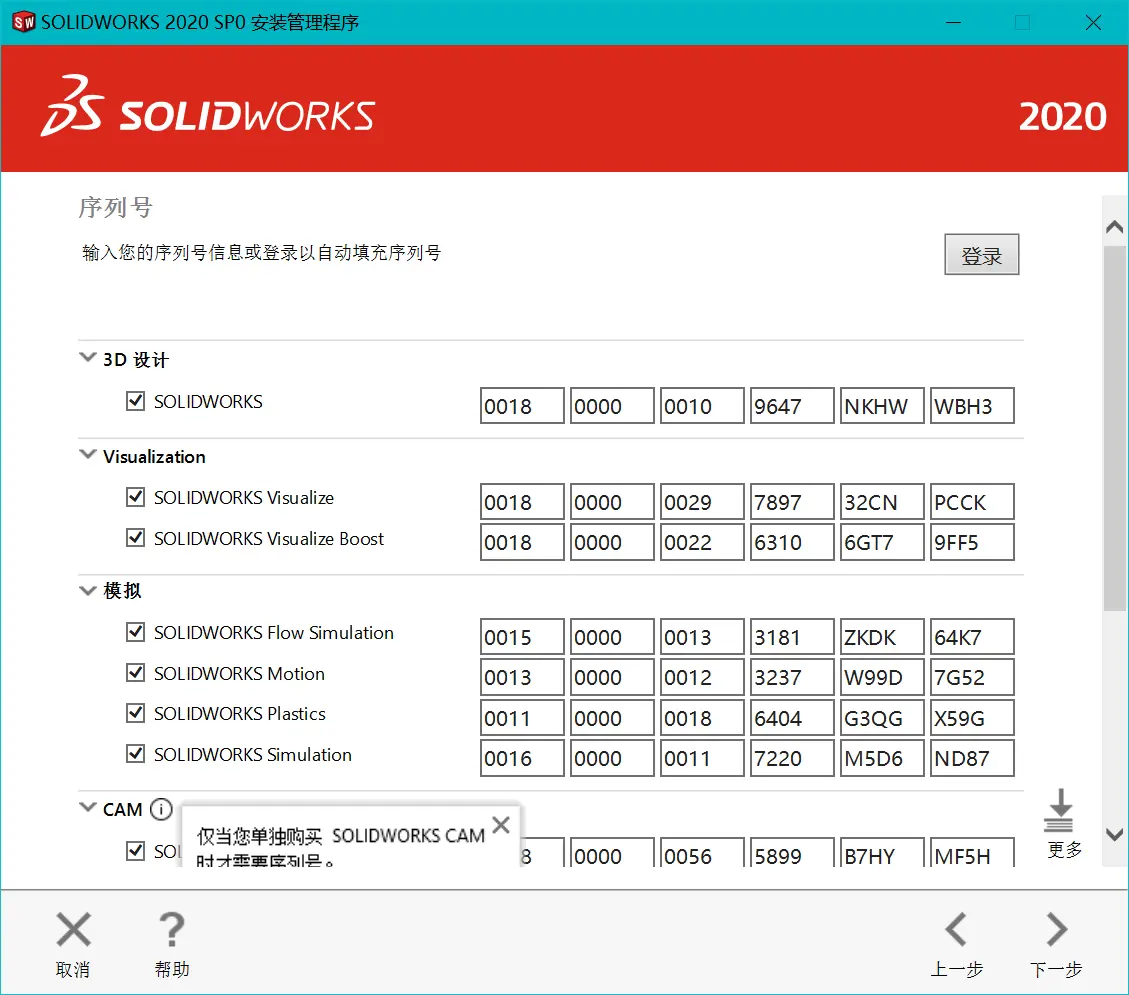Click Flow Simulation serial field 3181
The height and width of the screenshot is (995, 1129).
click(x=792, y=636)
